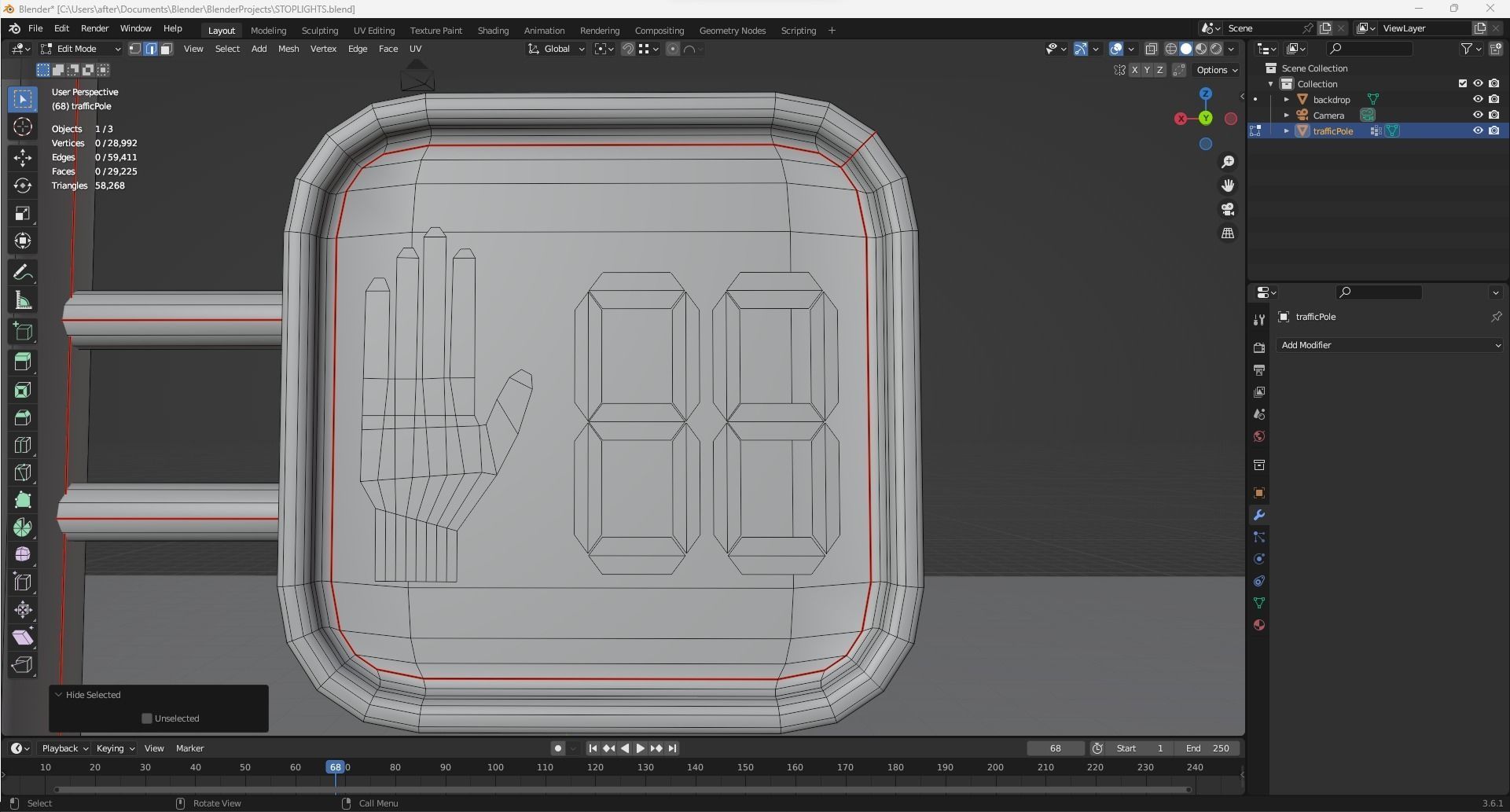The height and width of the screenshot is (812, 1510).
Task: Pick the Inset Faces tool
Action: coord(23,390)
